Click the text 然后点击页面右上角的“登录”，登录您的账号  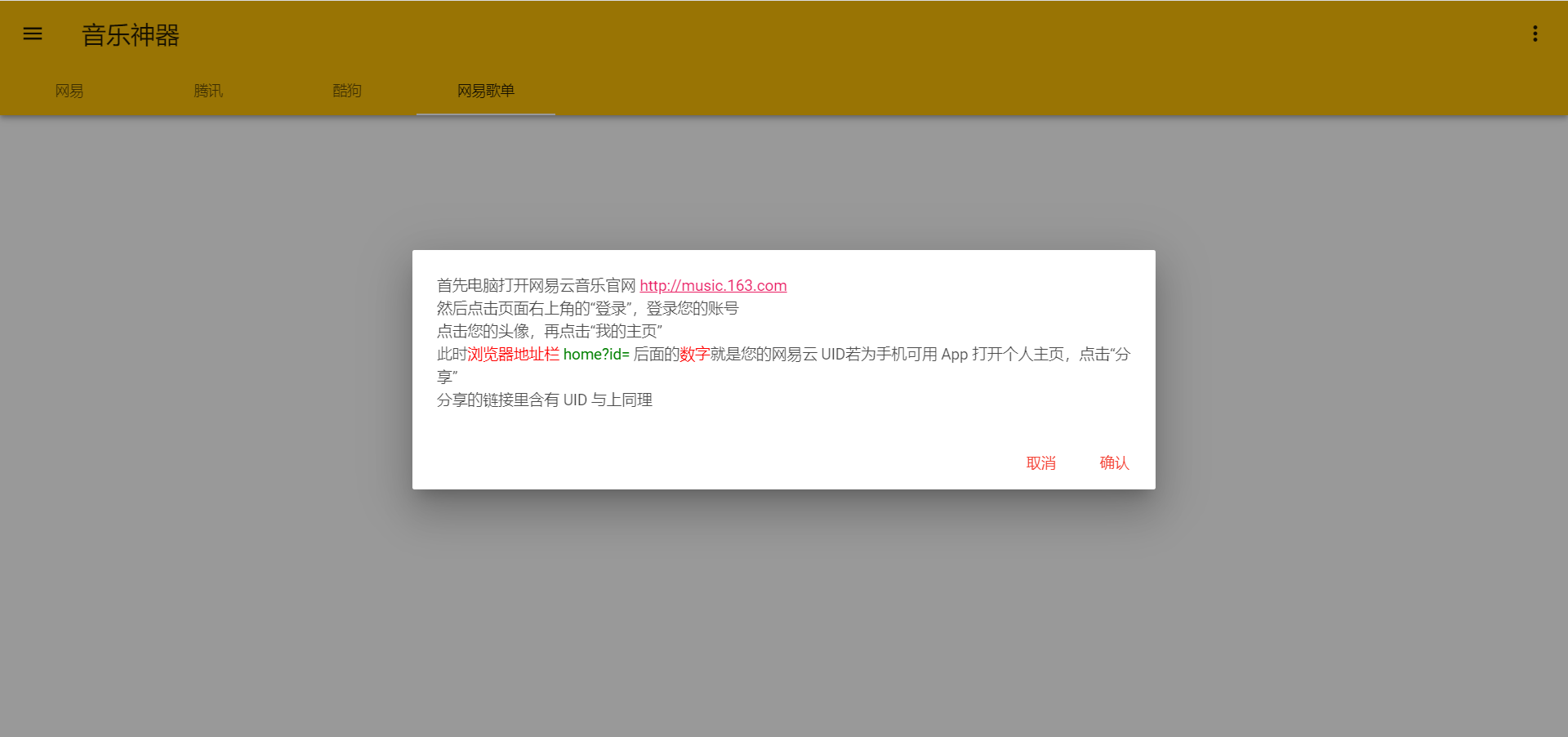tap(588, 308)
